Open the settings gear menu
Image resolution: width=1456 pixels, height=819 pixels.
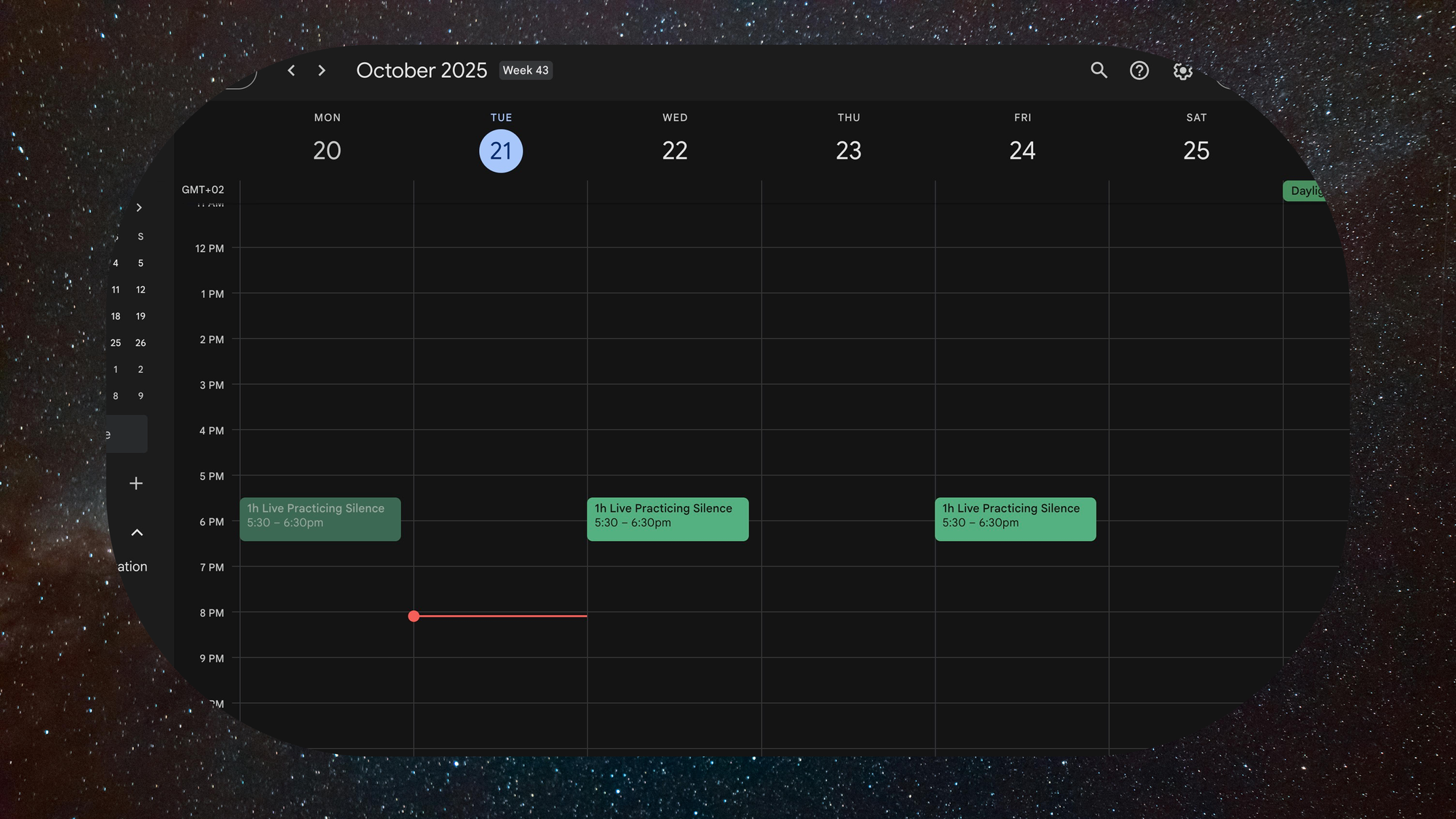[x=1182, y=71]
